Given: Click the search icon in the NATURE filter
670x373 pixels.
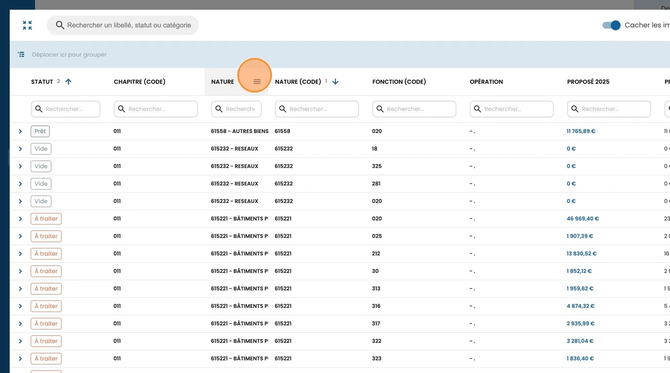Looking at the screenshot, I should pyautogui.click(x=219, y=109).
